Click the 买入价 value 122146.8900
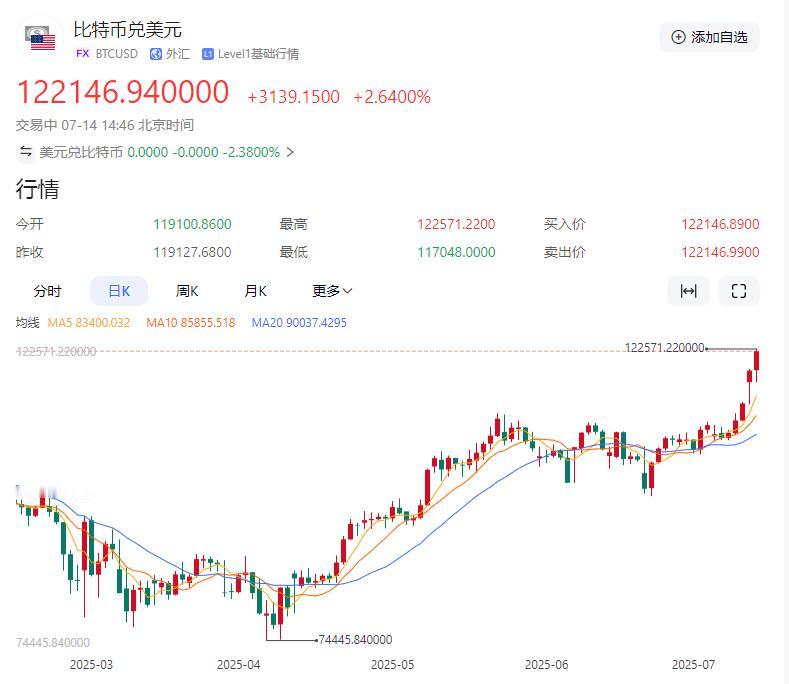The width and height of the screenshot is (789, 684). pyautogui.click(x=720, y=224)
